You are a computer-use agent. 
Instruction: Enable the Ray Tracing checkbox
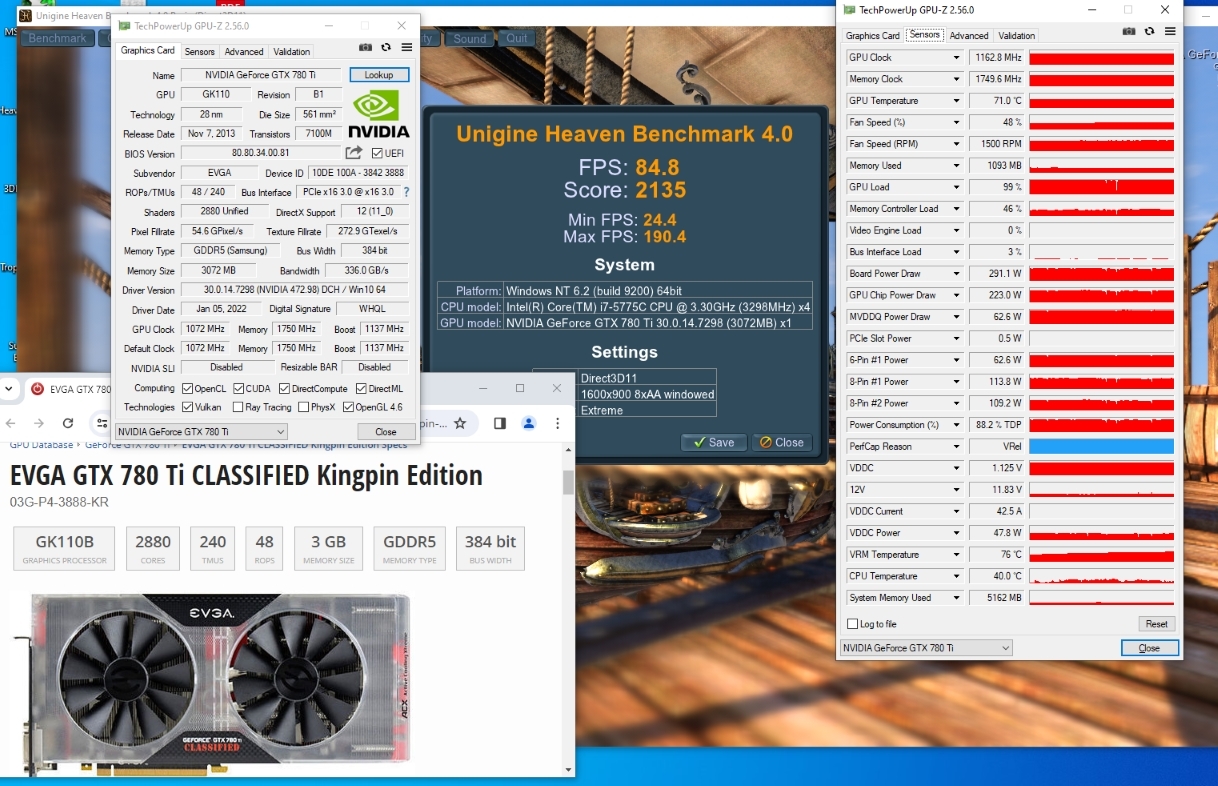point(238,407)
